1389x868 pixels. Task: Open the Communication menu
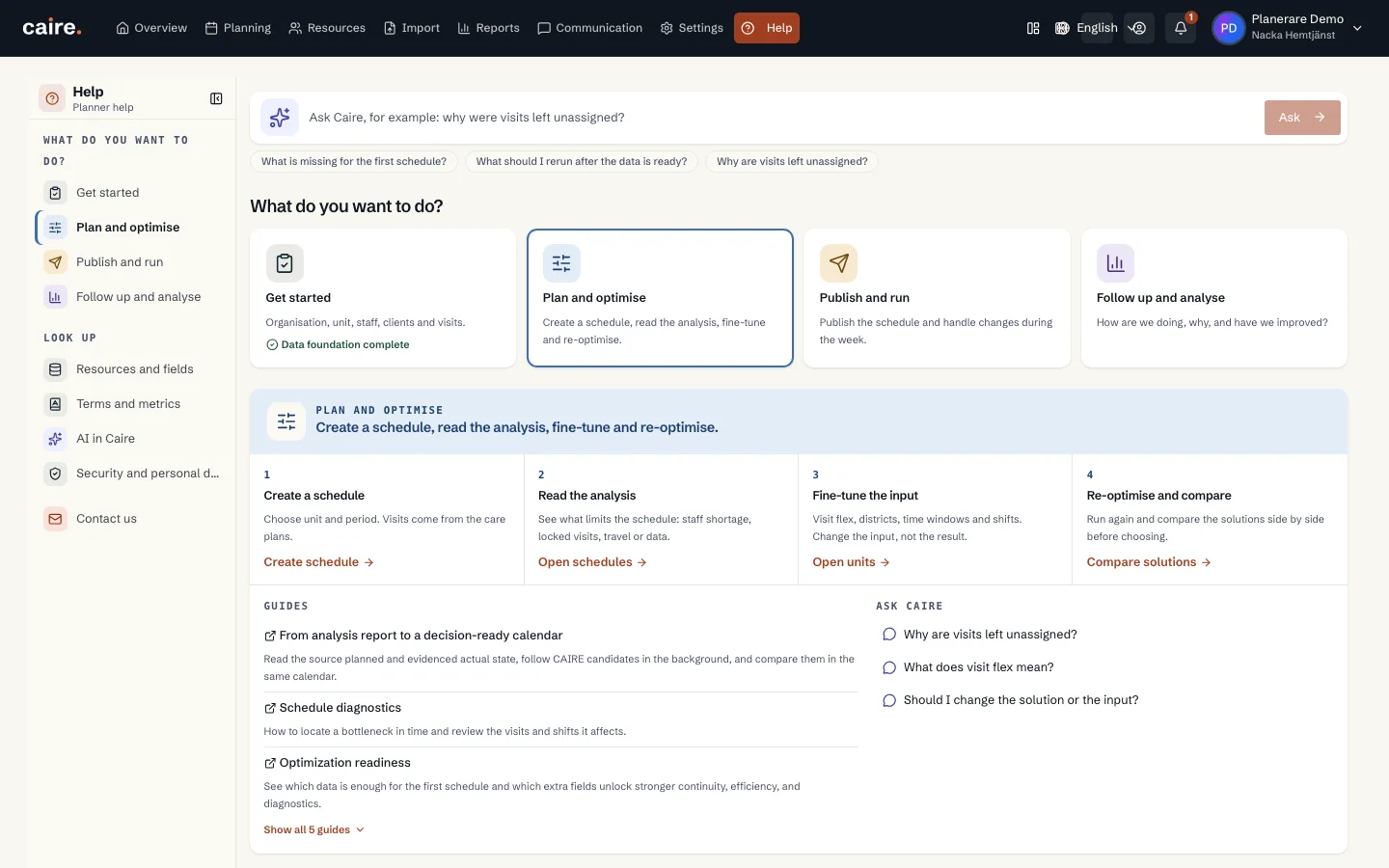coord(589,28)
